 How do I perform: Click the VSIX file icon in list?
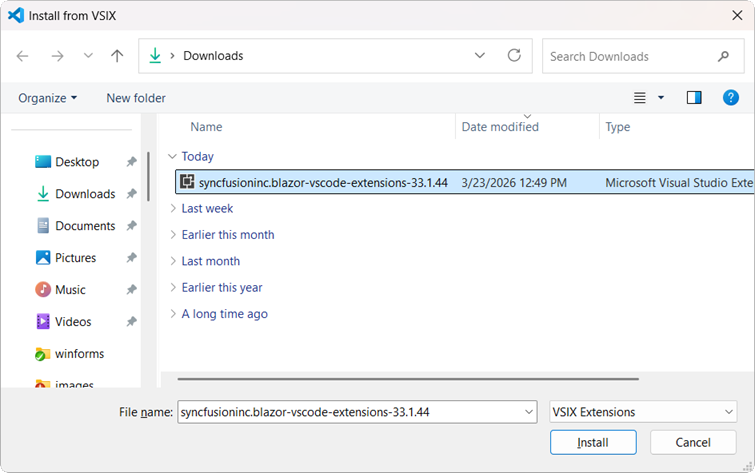187,182
